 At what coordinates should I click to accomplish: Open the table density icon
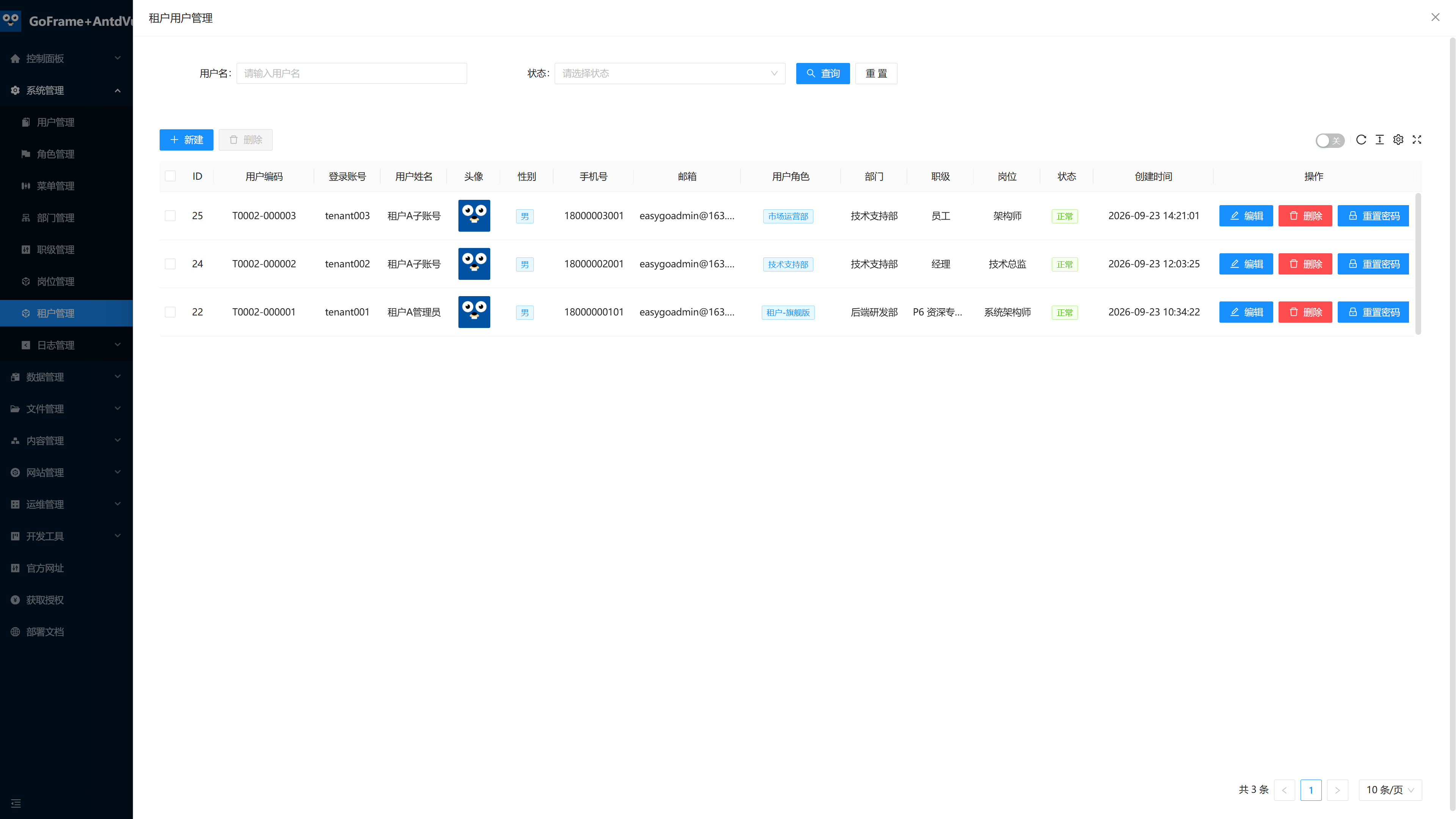[1380, 140]
